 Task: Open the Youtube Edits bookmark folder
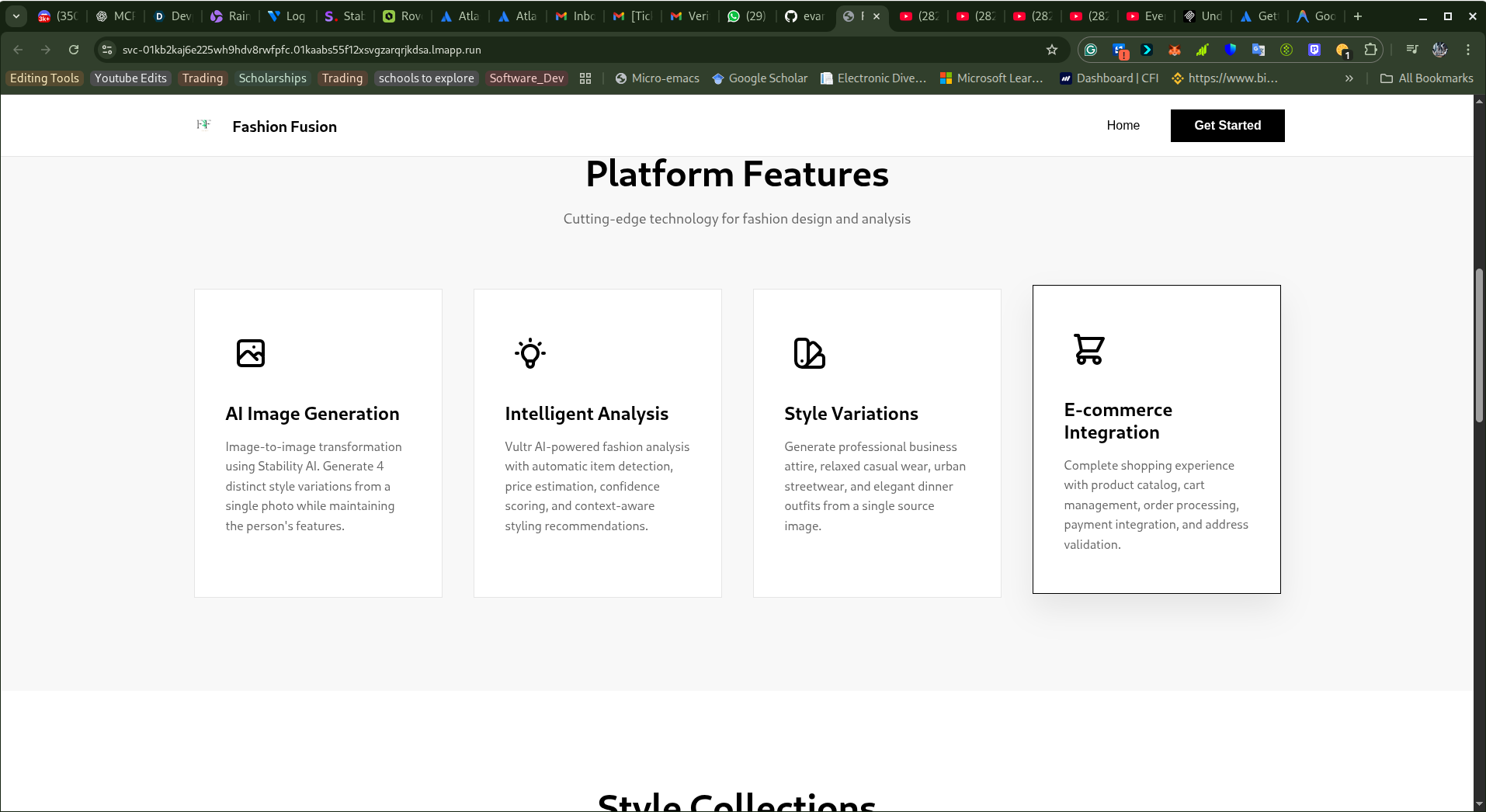point(130,78)
